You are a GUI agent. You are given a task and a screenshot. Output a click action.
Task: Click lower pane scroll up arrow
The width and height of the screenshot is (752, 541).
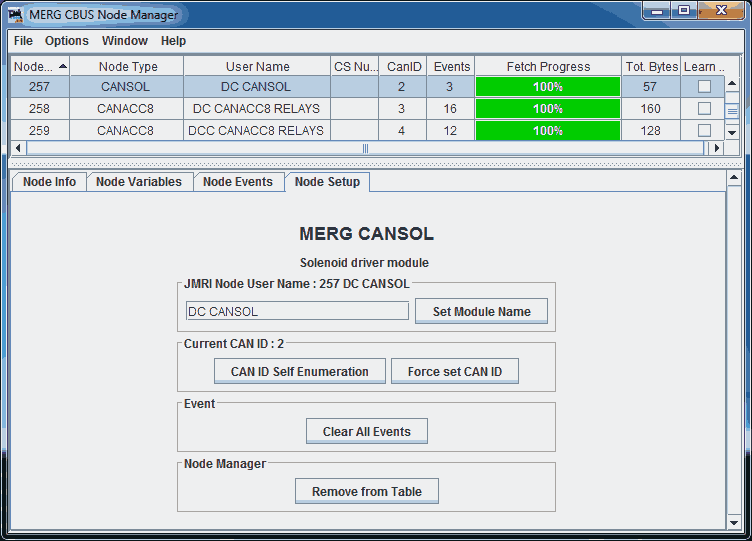point(734,178)
